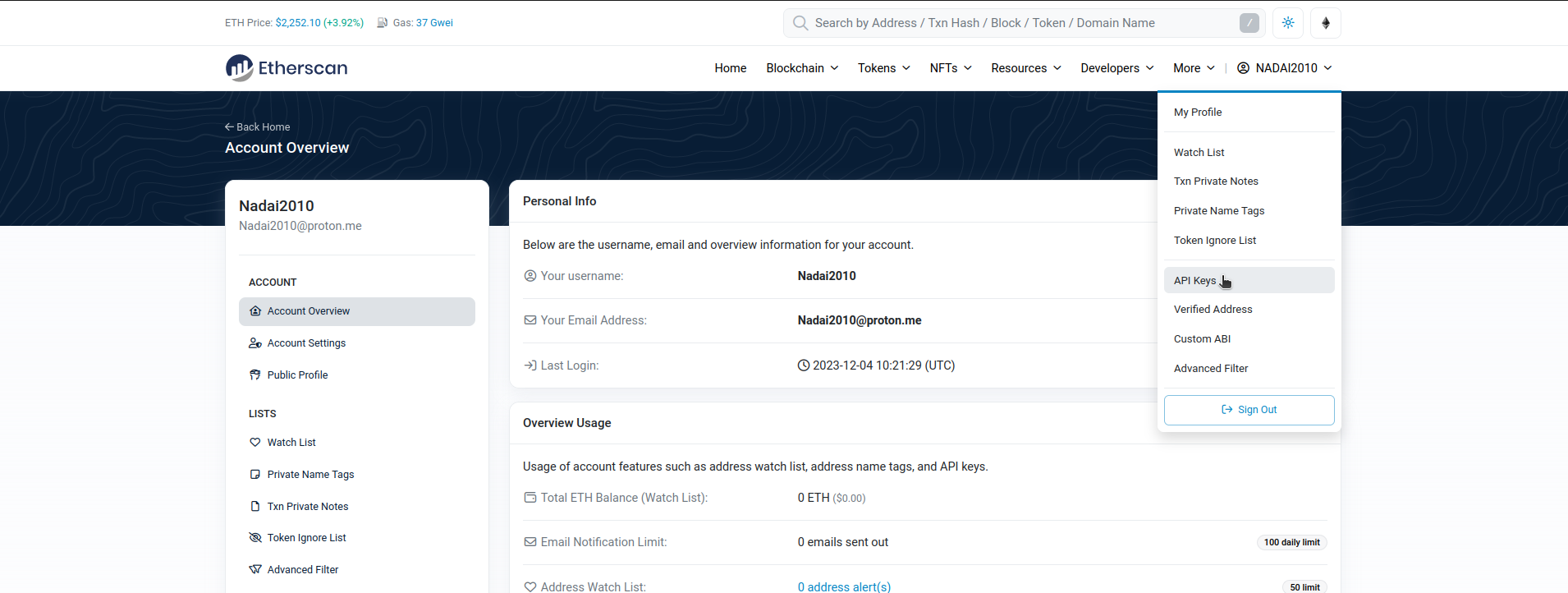Click the Sign Out arrow icon
This screenshot has width=1568, height=593.
(1227, 410)
